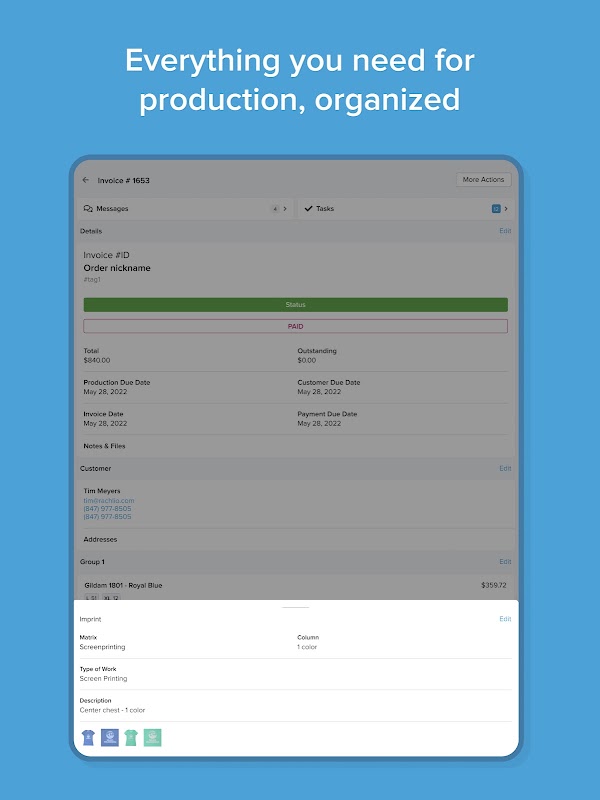Expand Tasks using its chevron arrow
Viewport: 600px width, 800px height.
506,209
